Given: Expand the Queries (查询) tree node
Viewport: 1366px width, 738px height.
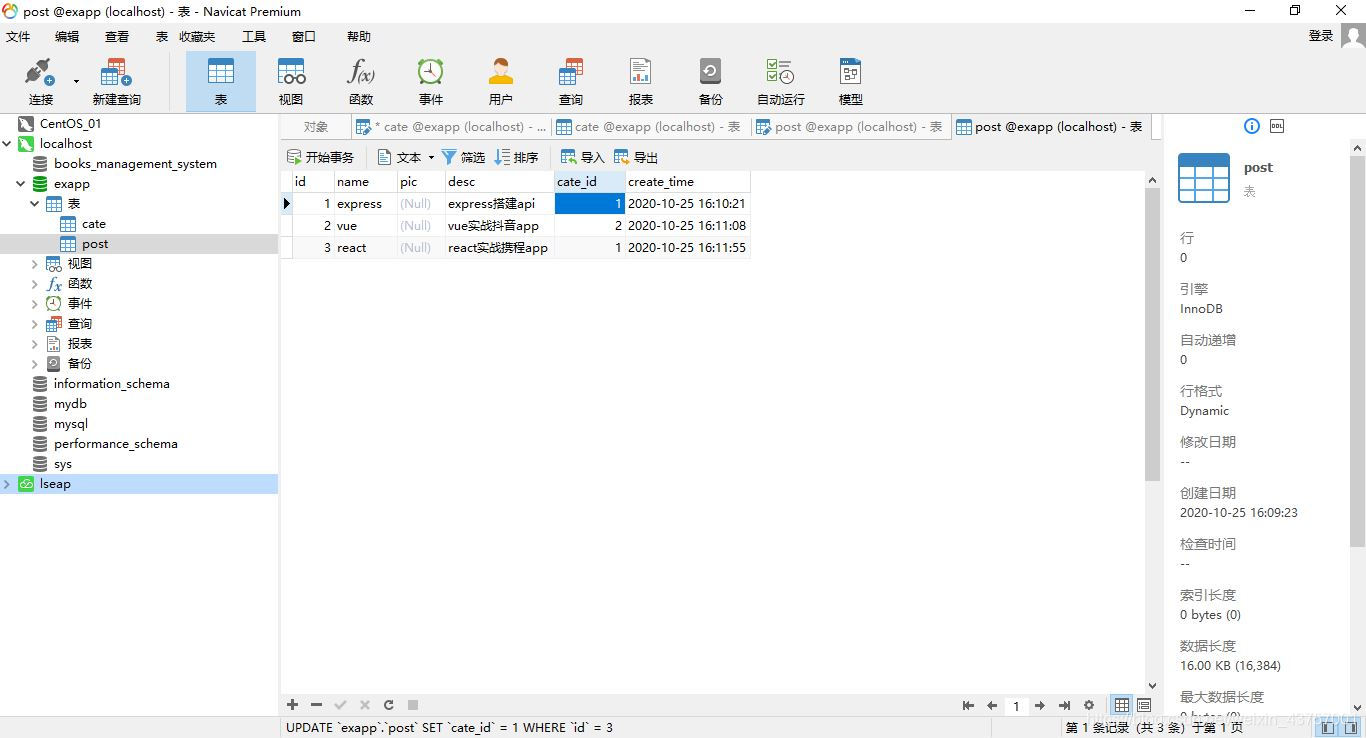Looking at the screenshot, I should [x=35, y=324].
